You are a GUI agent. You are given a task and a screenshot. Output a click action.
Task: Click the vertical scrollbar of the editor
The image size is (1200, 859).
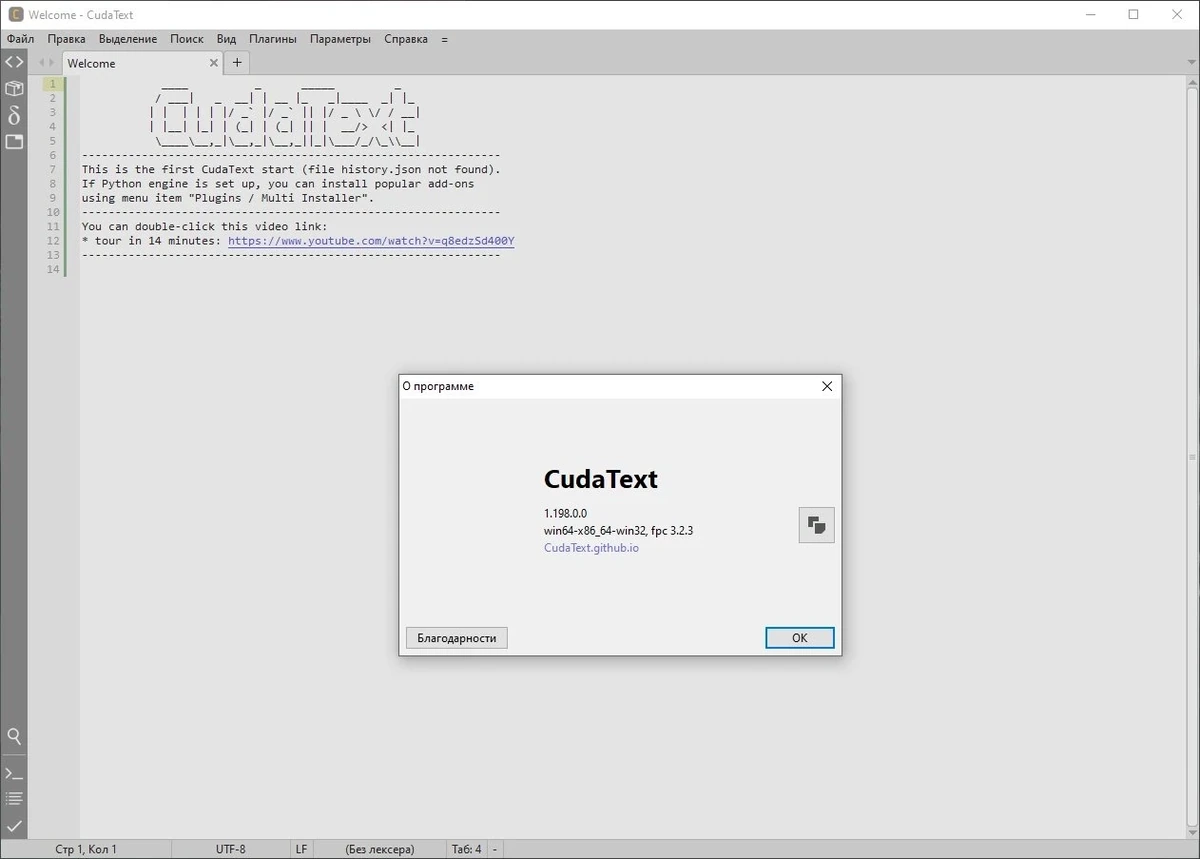[x=1192, y=456]
